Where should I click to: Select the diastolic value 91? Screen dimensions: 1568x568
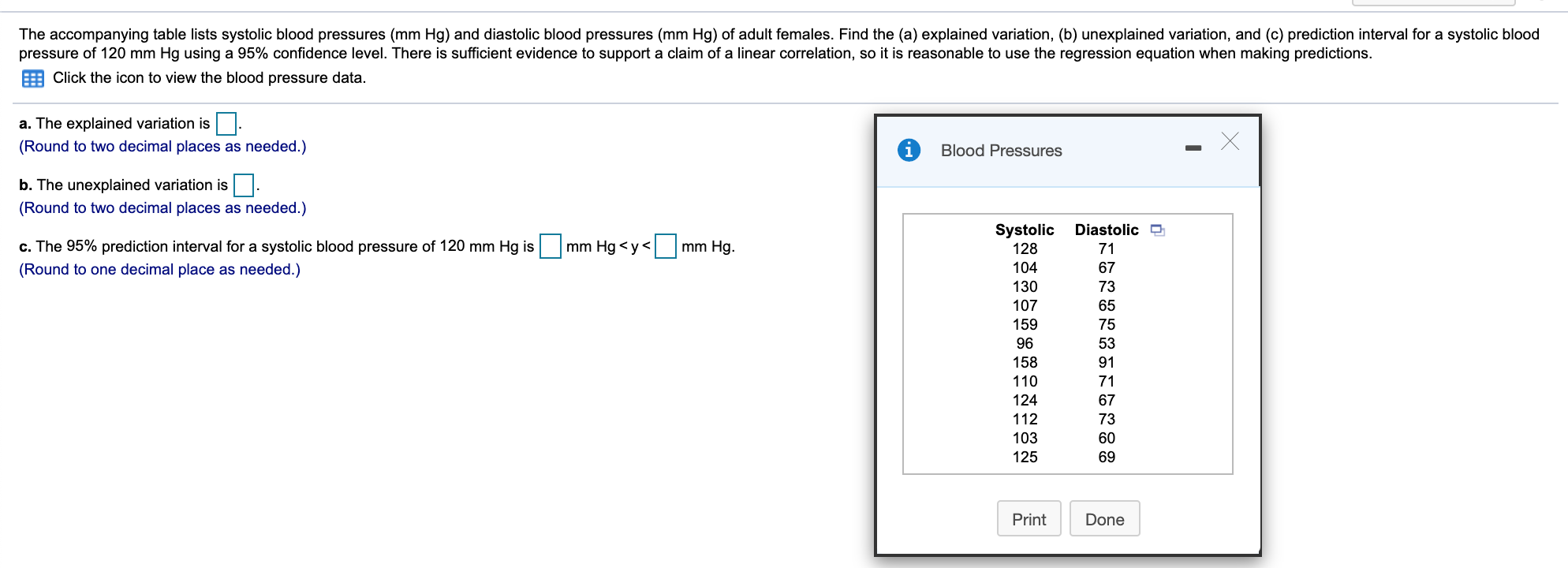1107,362
